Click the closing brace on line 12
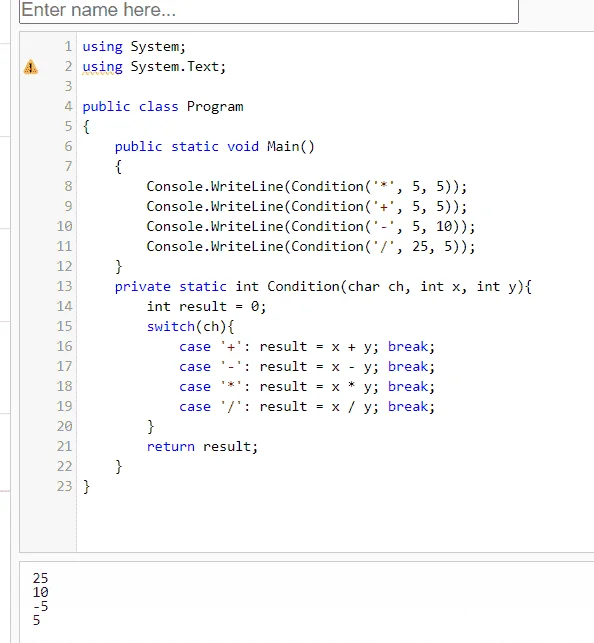This screenshot has width=594, height=643. coord(118,267)
